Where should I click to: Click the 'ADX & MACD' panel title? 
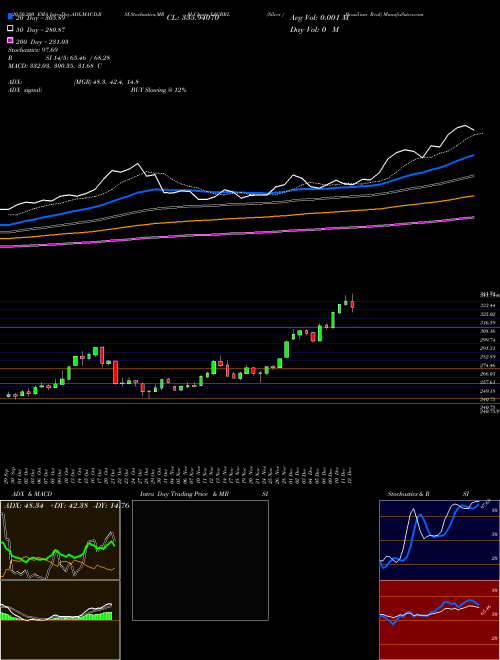click(x=32, y=494)
